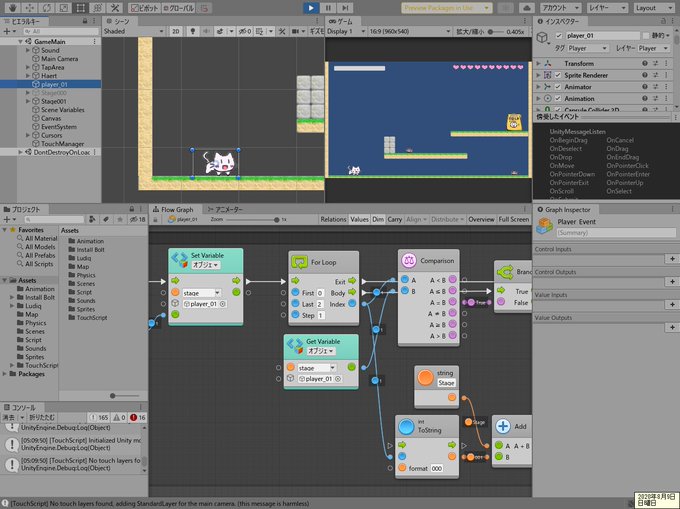Open the Account dropdown

(560, 8)
